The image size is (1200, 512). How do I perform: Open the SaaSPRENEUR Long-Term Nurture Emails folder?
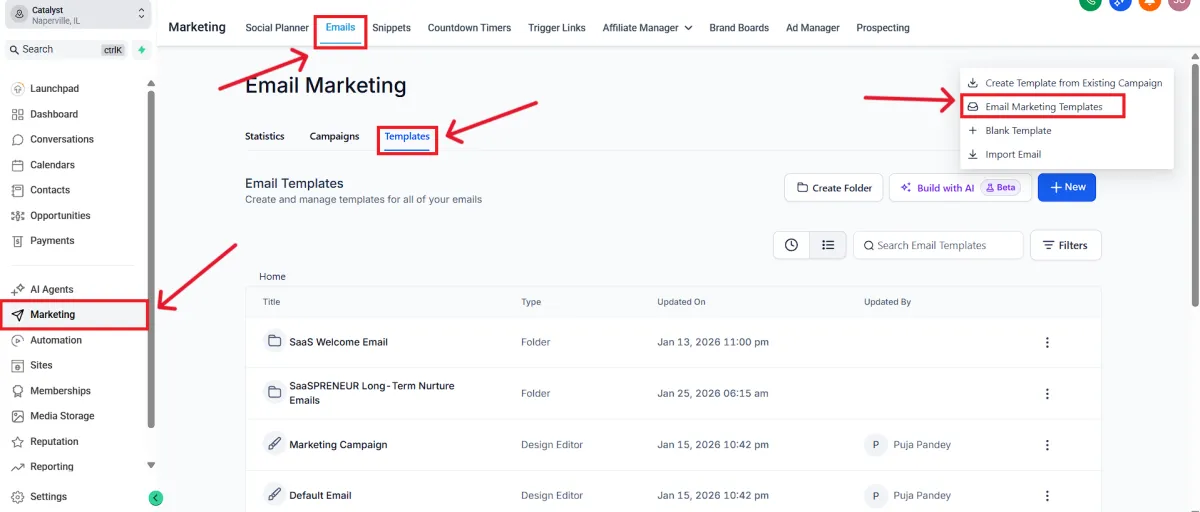(x=372, y=393)
